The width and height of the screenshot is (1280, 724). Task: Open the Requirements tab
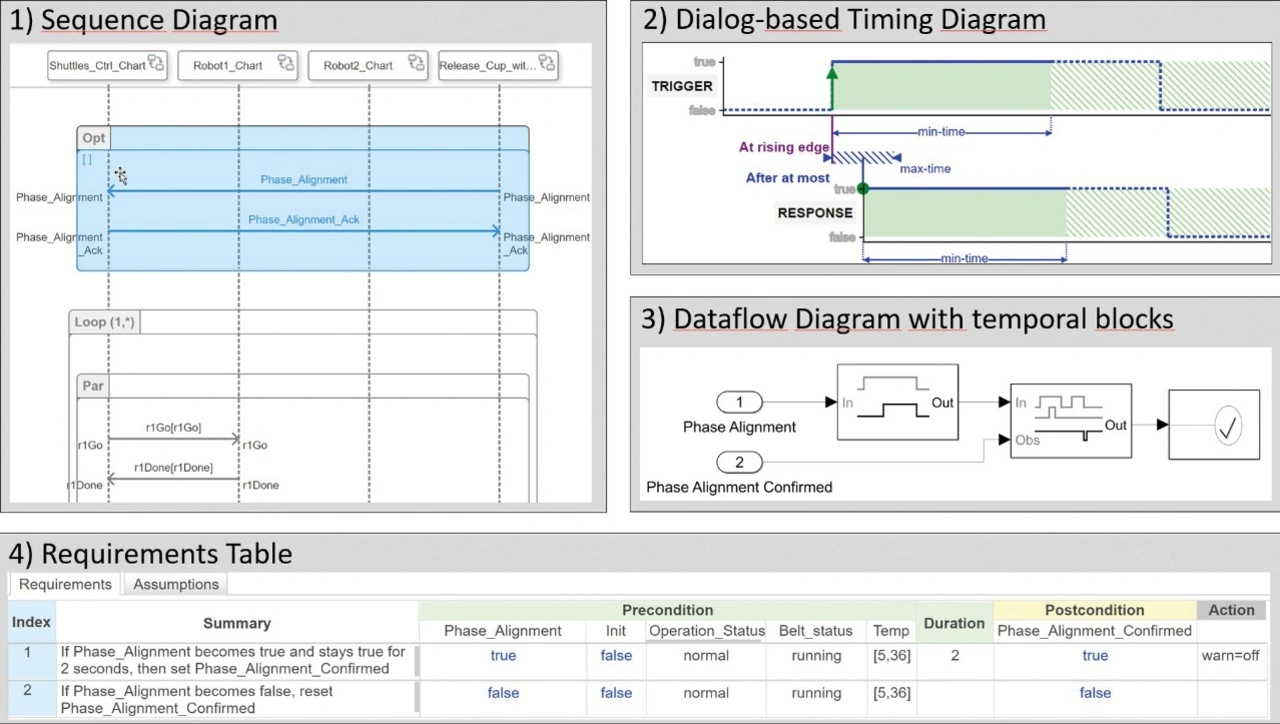[65, 584]
